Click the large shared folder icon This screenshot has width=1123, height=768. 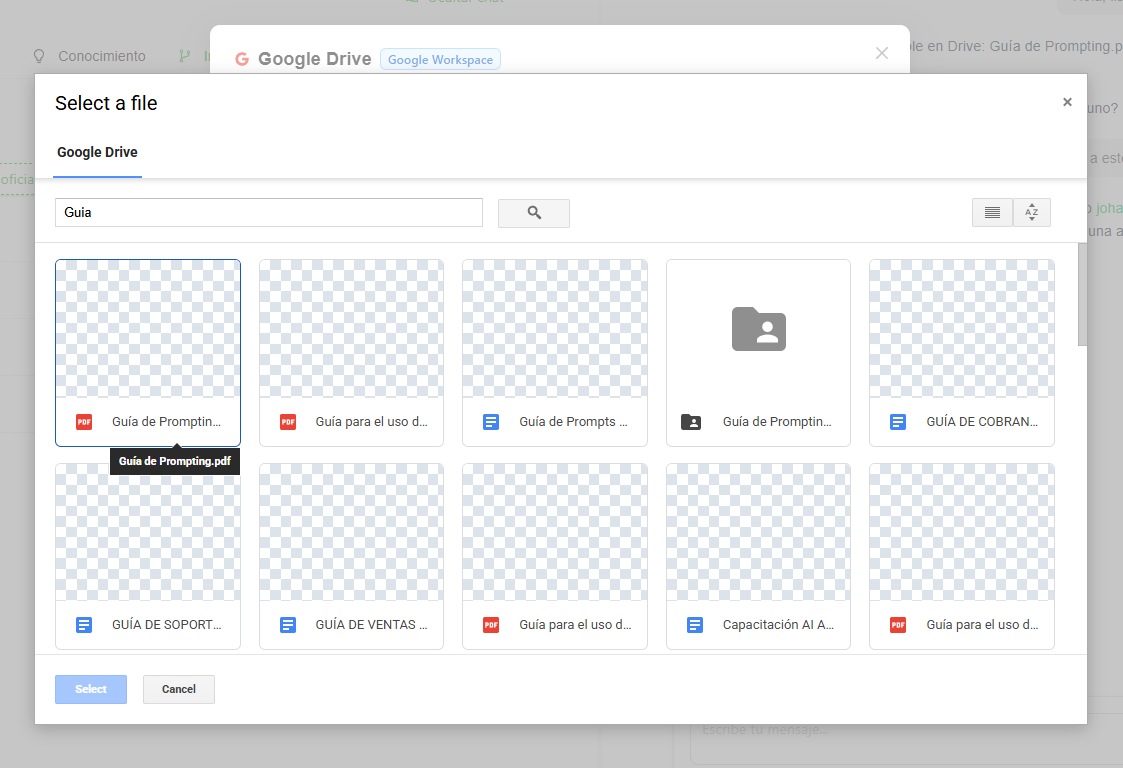pos(758,329)
